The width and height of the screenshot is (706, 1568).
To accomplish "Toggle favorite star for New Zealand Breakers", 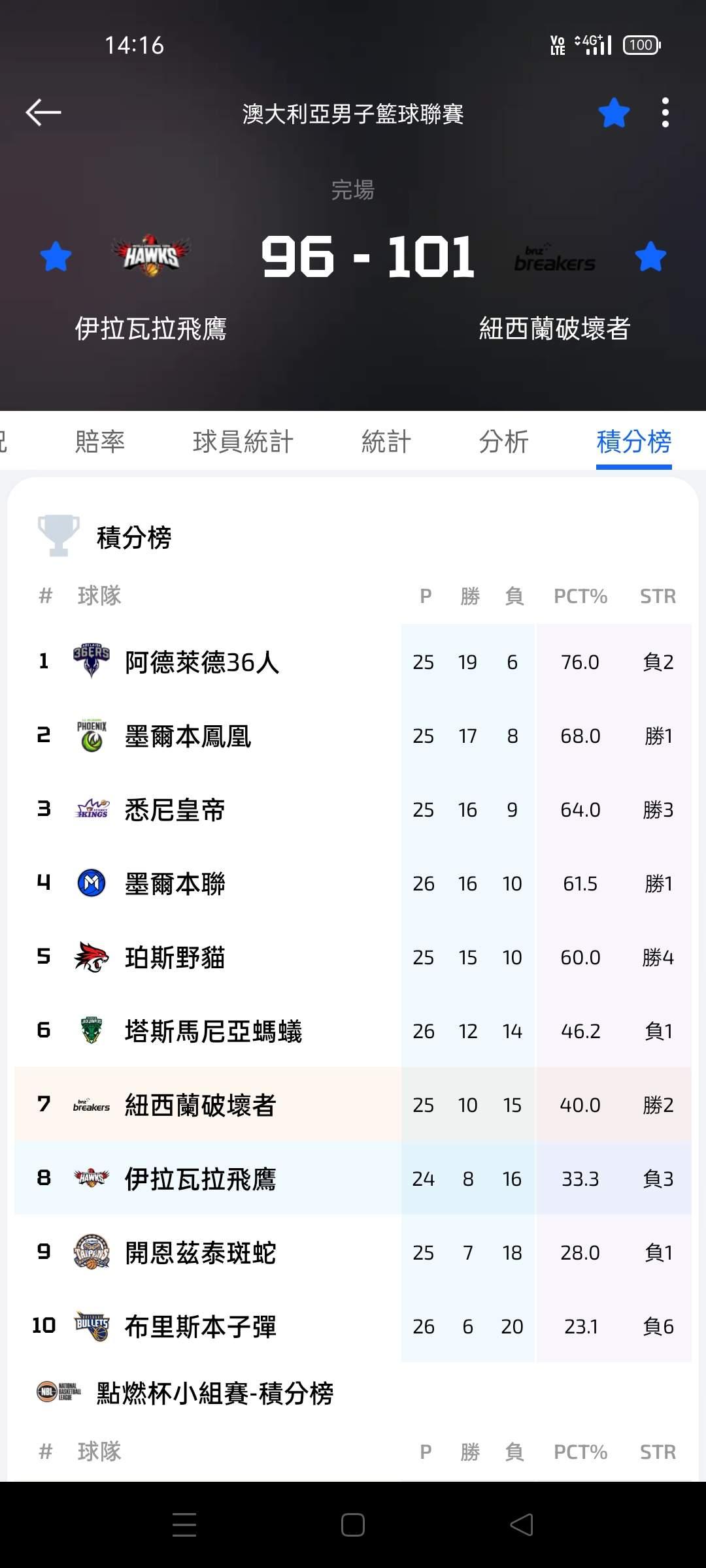I will click(650, 256).
